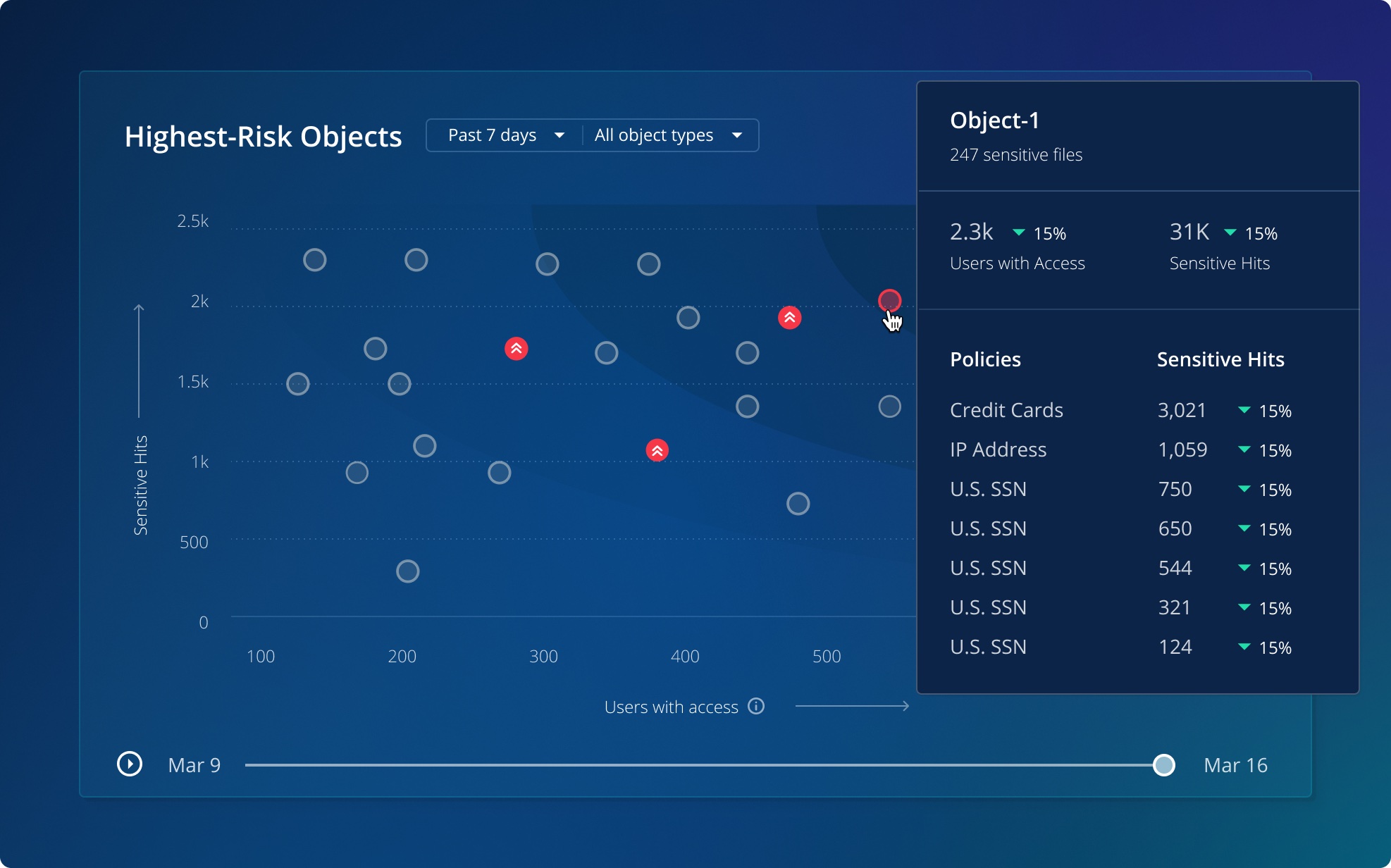Click the highlighted red Object-1 data point
The width and height of the screenshot is (1391, 868).
tap(890, 301)
